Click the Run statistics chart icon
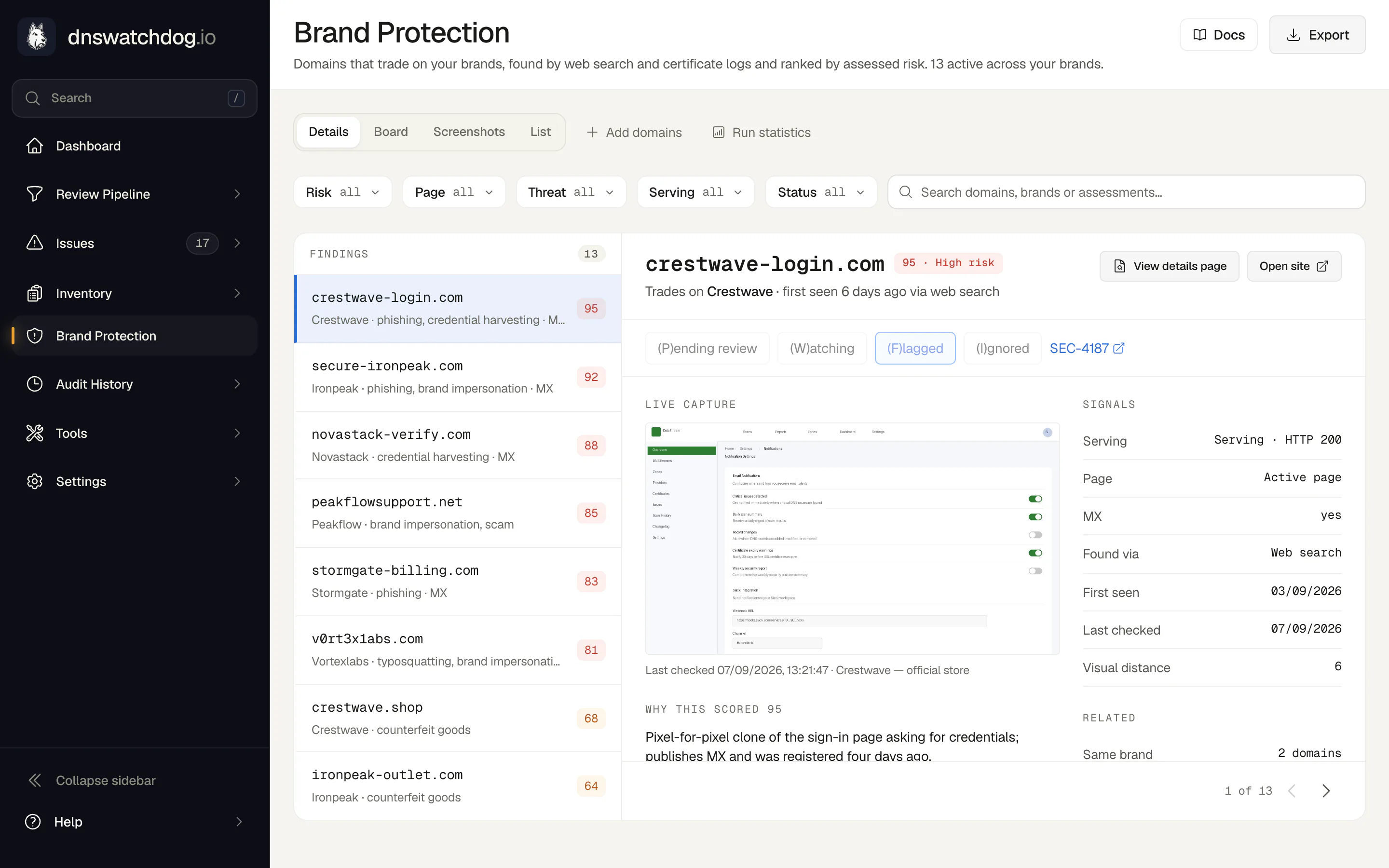Screen dimensions: 1389x868 point(718,133)
